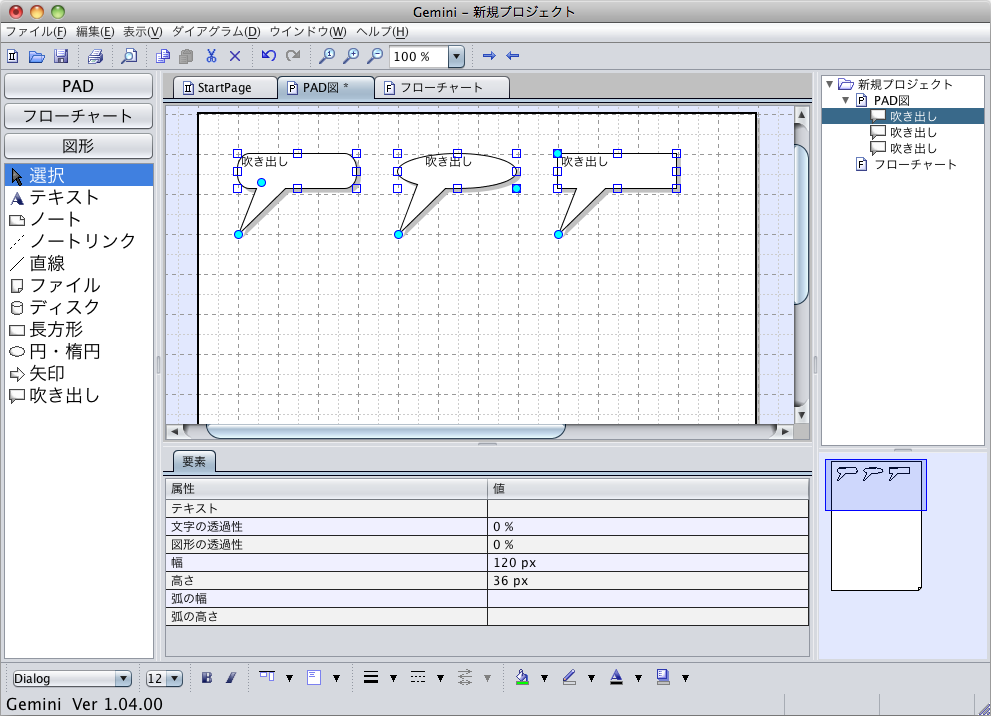Collapse the 新規プロジェクト tree node
Viewport: 991px width, 716px height.
point(829,84)
